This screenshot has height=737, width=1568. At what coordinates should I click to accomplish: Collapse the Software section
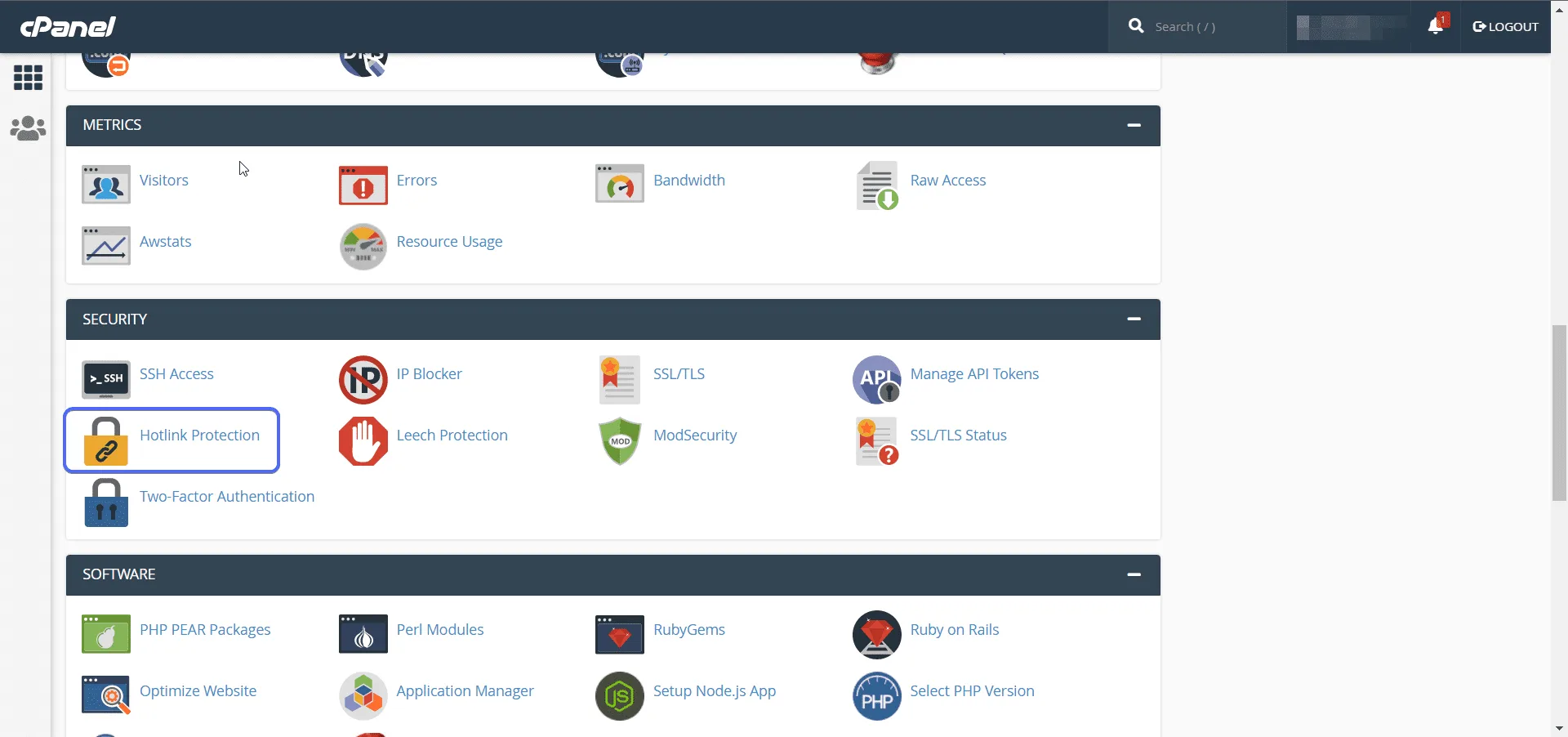click(x=1134, y=574)
